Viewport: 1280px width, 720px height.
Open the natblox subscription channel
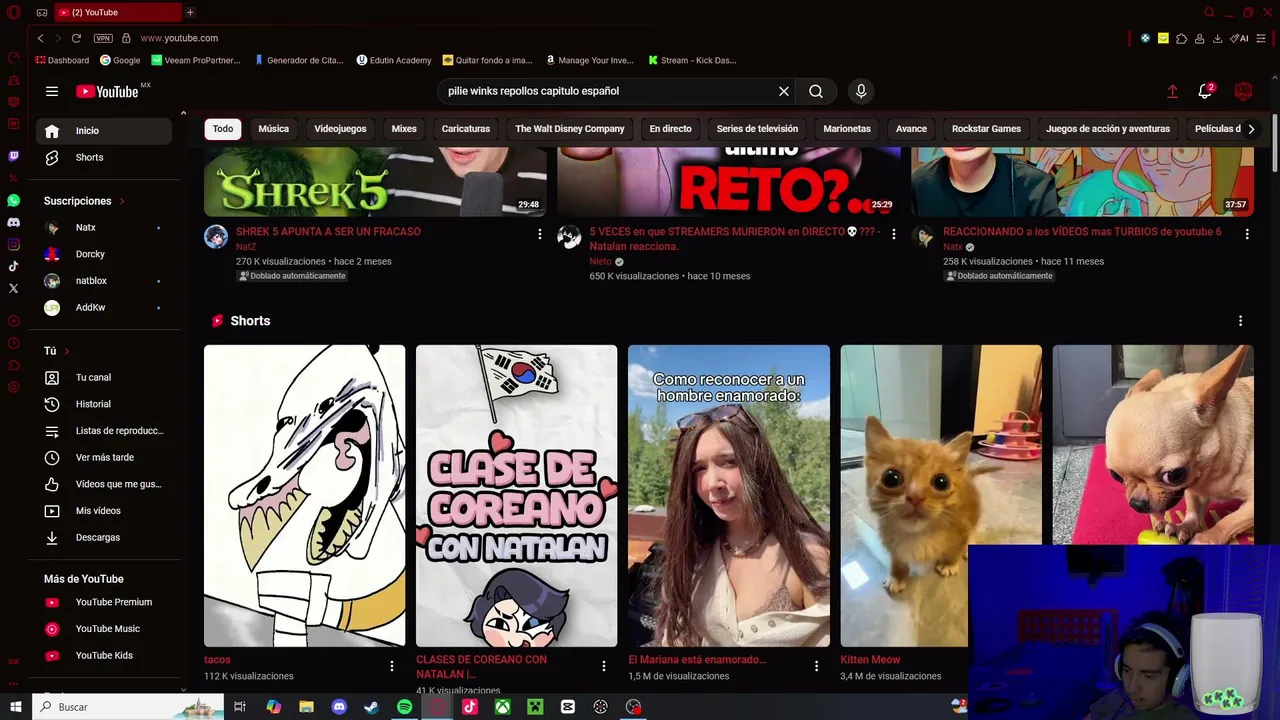coord(104,281)
